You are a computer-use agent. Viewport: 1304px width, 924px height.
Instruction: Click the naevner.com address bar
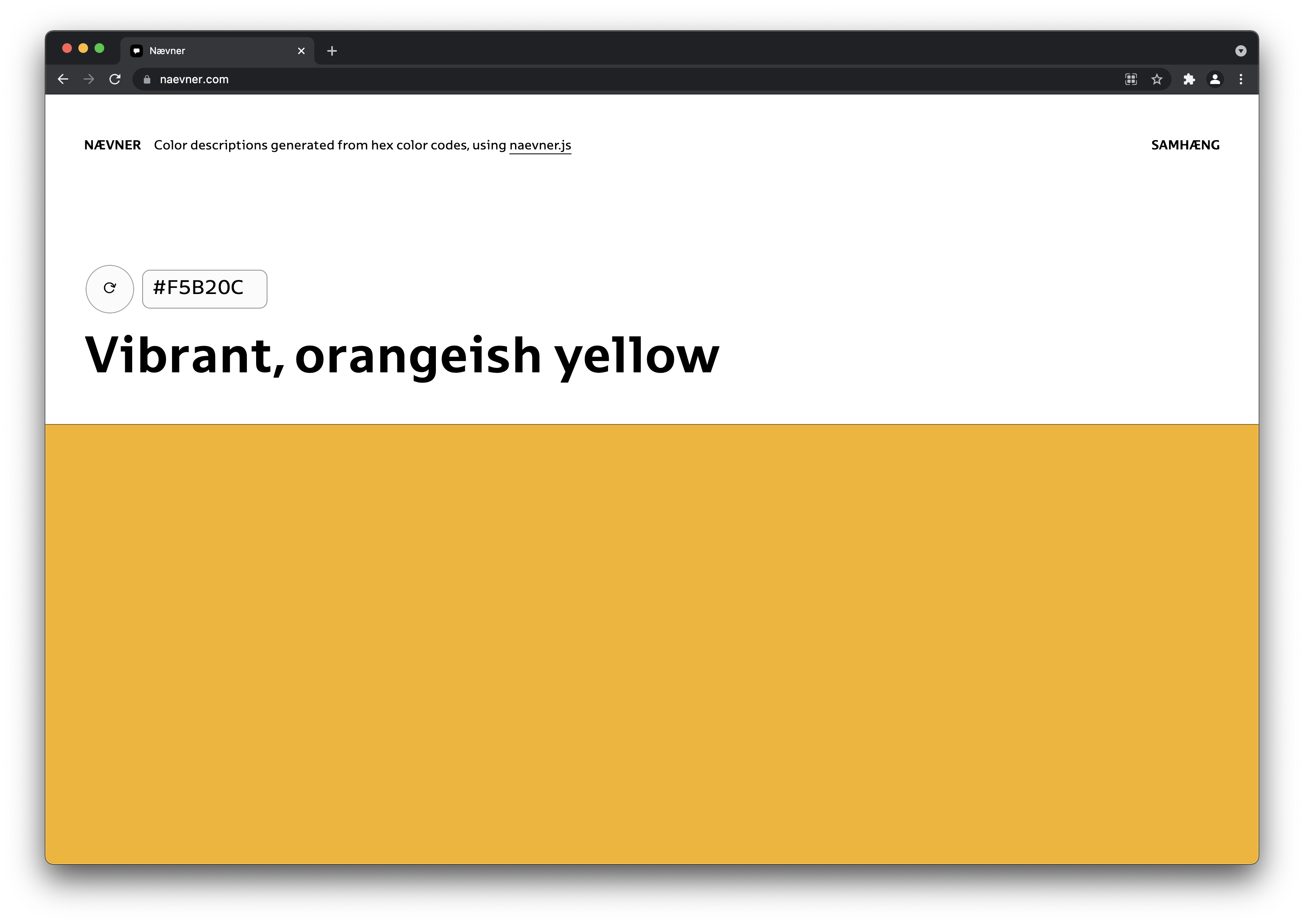tap(569, 79)
